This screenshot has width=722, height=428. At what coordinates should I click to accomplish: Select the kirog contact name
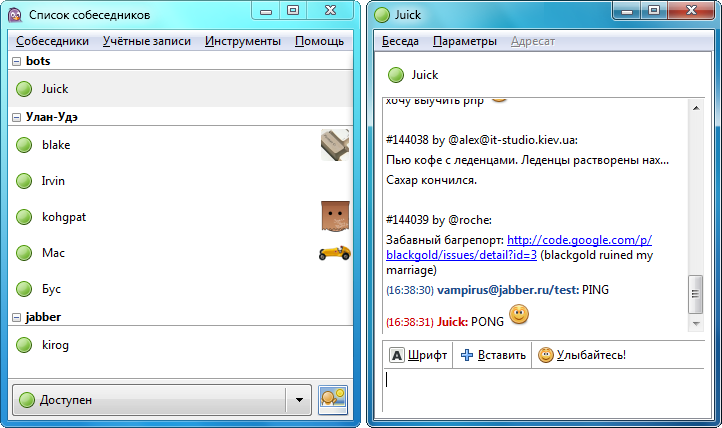55,345
